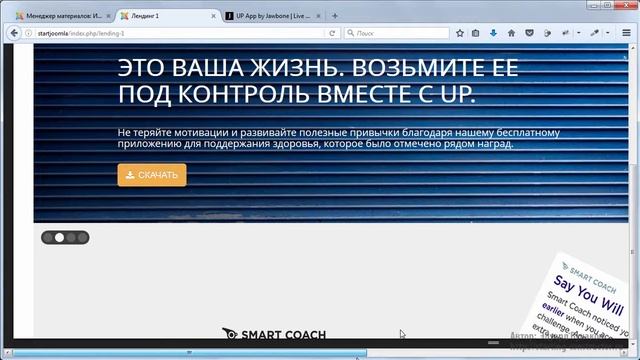Select the Лендинг 1 tab
This screenshot has height=360, width=640.
[167, 16]
